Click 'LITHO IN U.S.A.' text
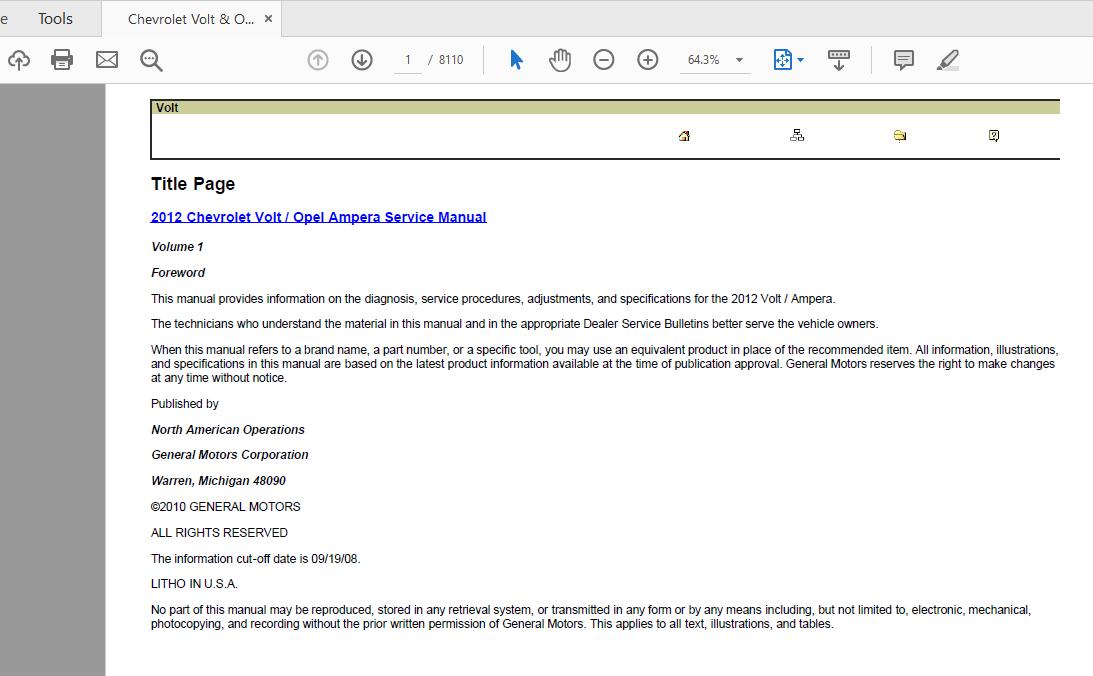 (194, 584)
